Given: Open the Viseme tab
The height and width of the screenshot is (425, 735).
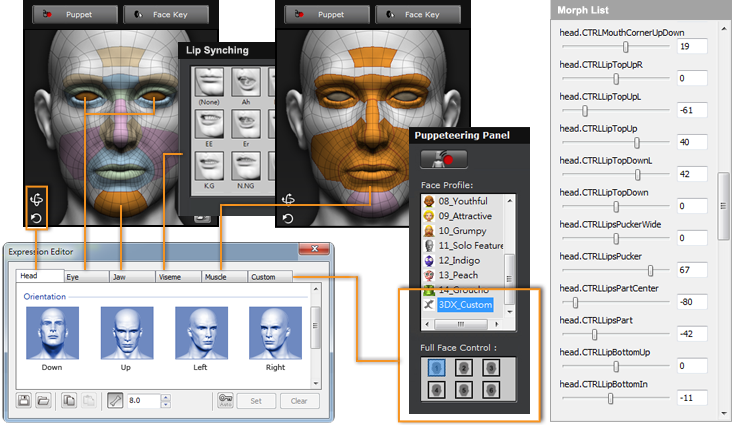Looking at the screenshot, I should click(179, 277).
